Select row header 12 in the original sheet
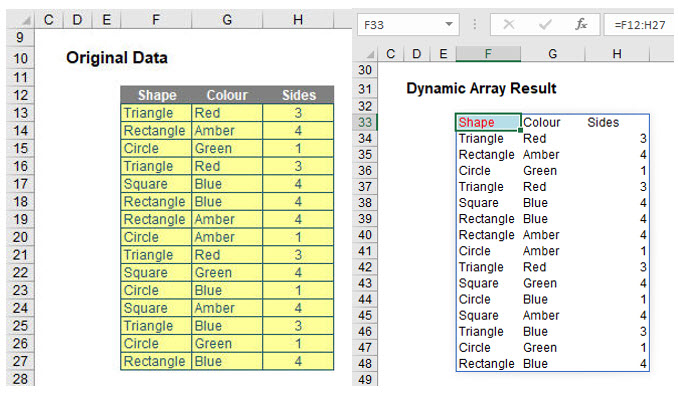678x401 pixels. [20, 96]
